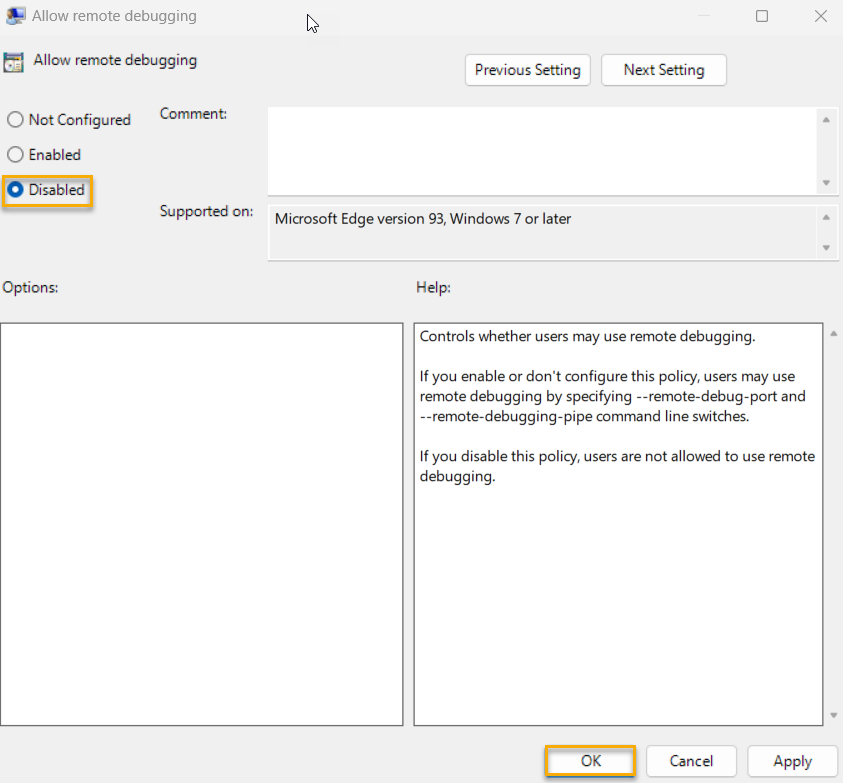Apply the policy change with Apply
843x783 pixels.
click(792, 761)
